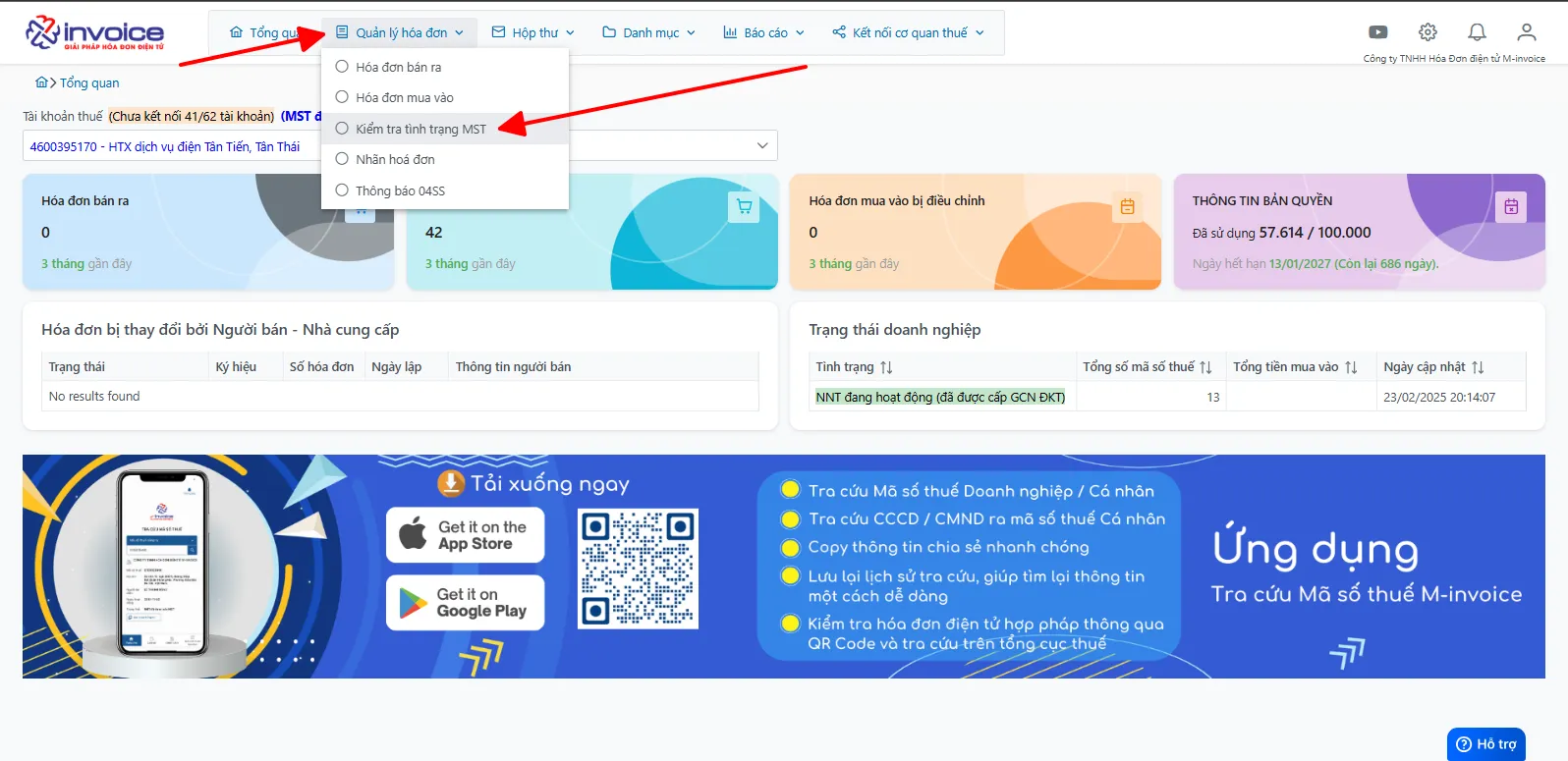Click the QR code image in banner
Screen dimensions: 1568x761
pyautogui.click(x=638, y=569)
